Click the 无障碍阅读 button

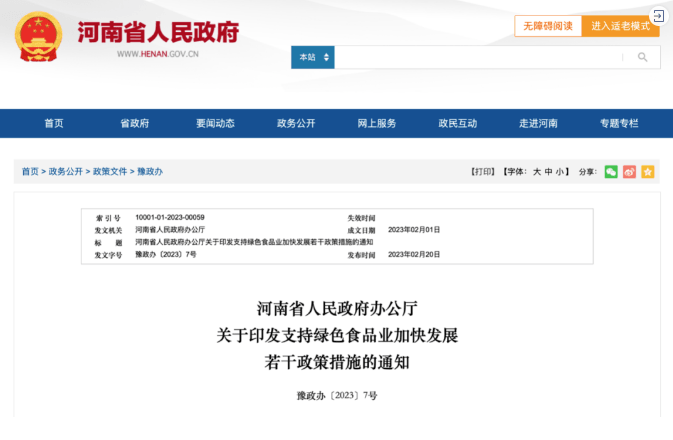pos(548,26)
